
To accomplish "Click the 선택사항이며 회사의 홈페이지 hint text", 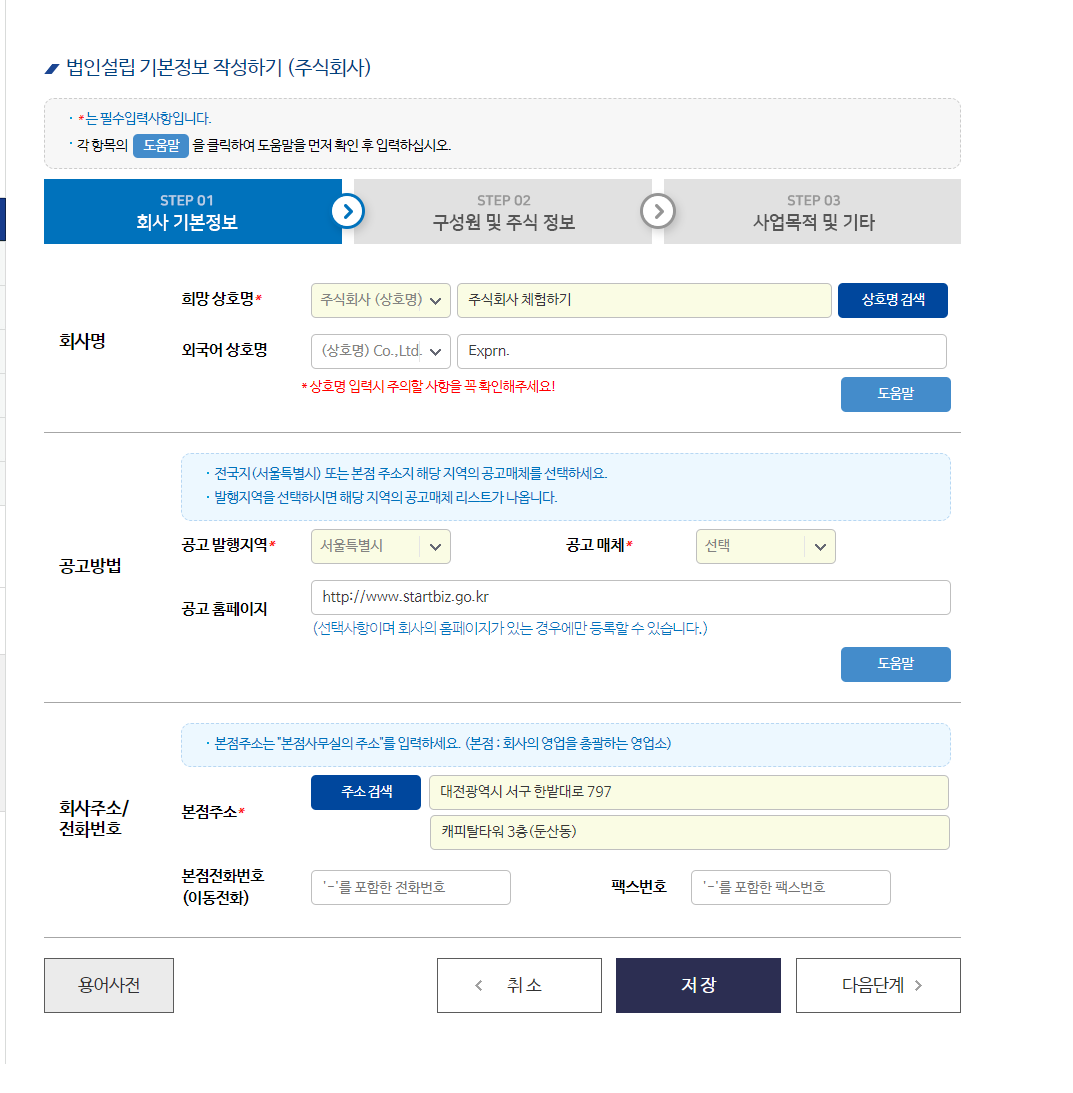I will click(x=510, y=629).
